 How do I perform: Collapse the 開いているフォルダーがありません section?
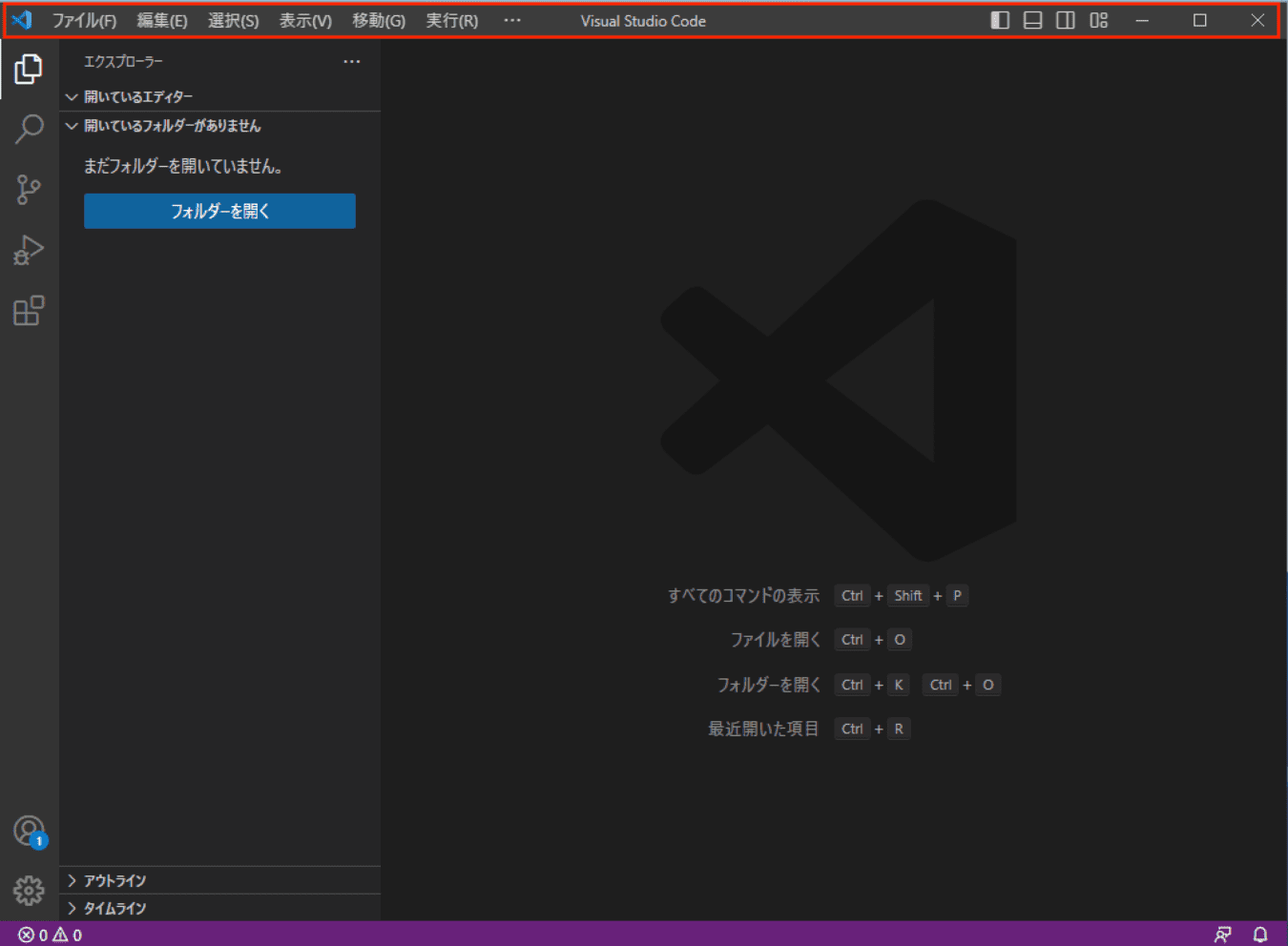coord(220,126)
